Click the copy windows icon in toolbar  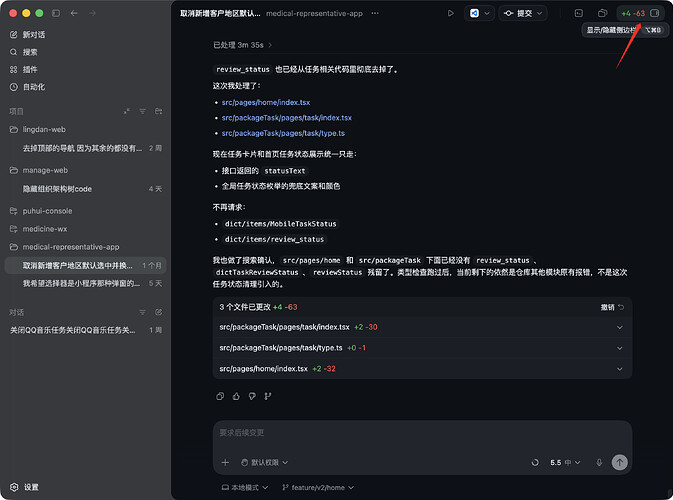[603, 13]
